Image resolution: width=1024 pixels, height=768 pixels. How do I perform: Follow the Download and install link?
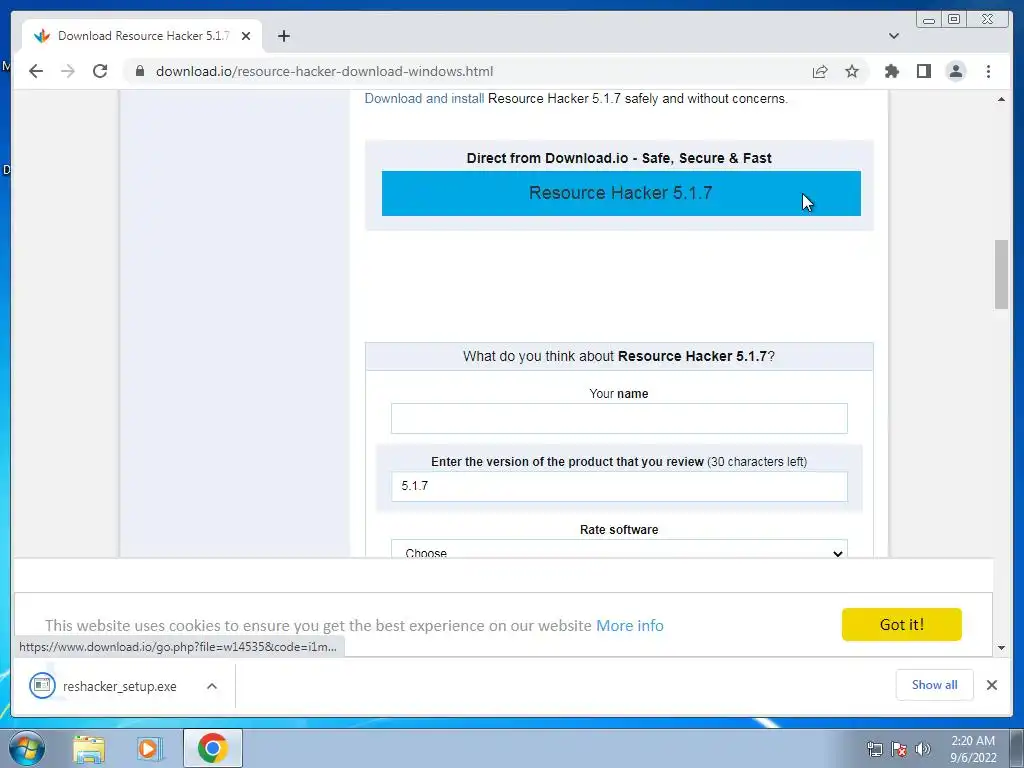pyautogui.click(x=424, y=99)
